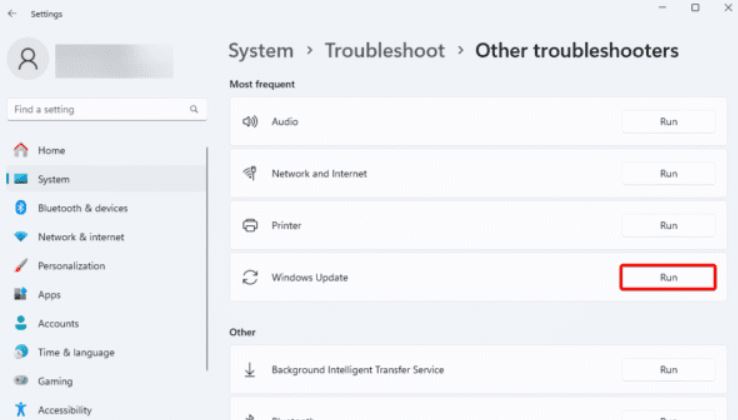Run the Windows Update troubleshooter
This screenshot has height=420, width=738.
pos(668,277)
